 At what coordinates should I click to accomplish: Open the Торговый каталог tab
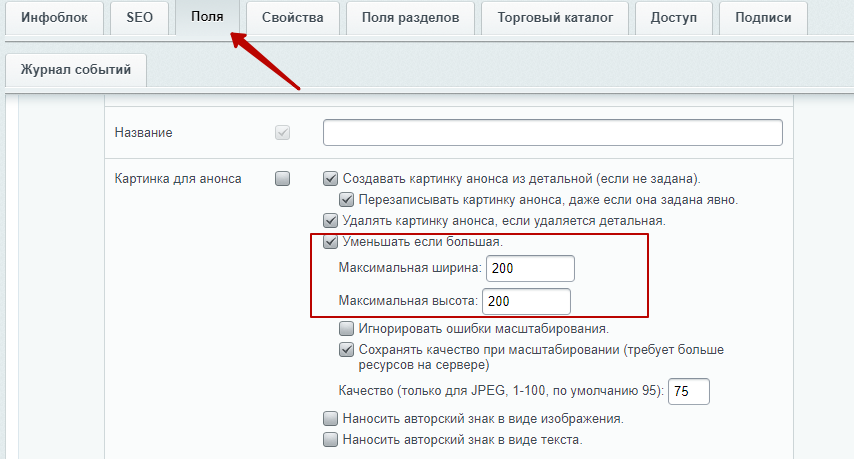tap(555, 17)
